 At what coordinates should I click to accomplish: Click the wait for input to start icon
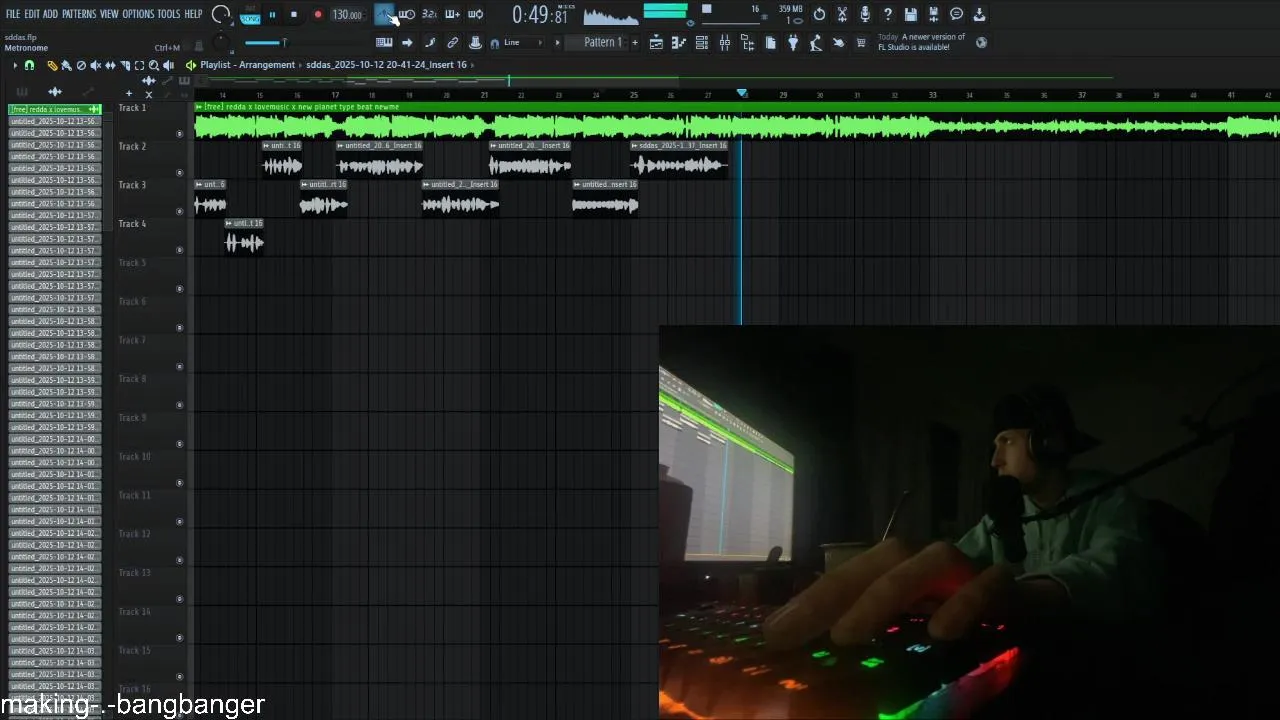(x=407, y=14)
